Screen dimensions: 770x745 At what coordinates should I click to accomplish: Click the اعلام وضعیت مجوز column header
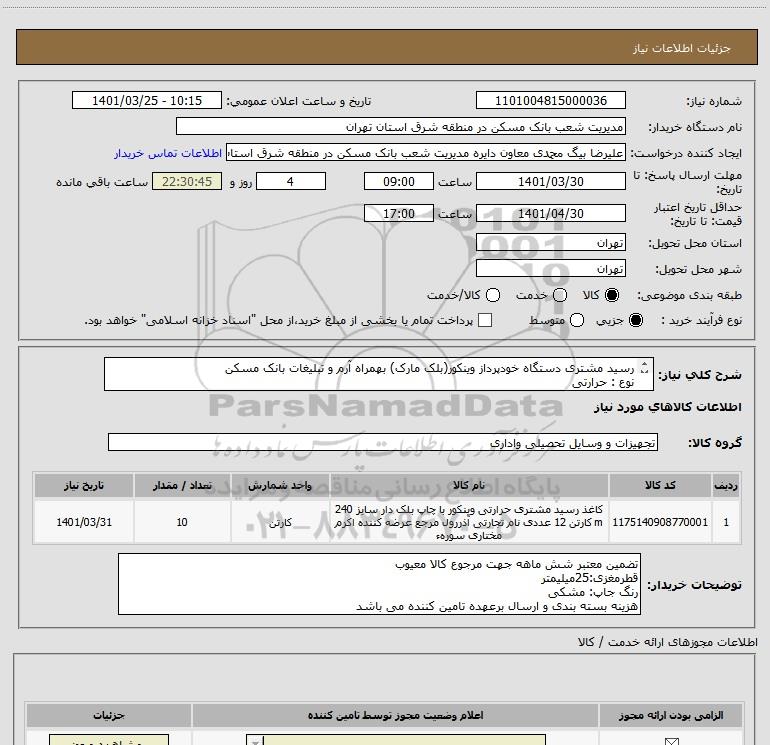coord(395,715)
